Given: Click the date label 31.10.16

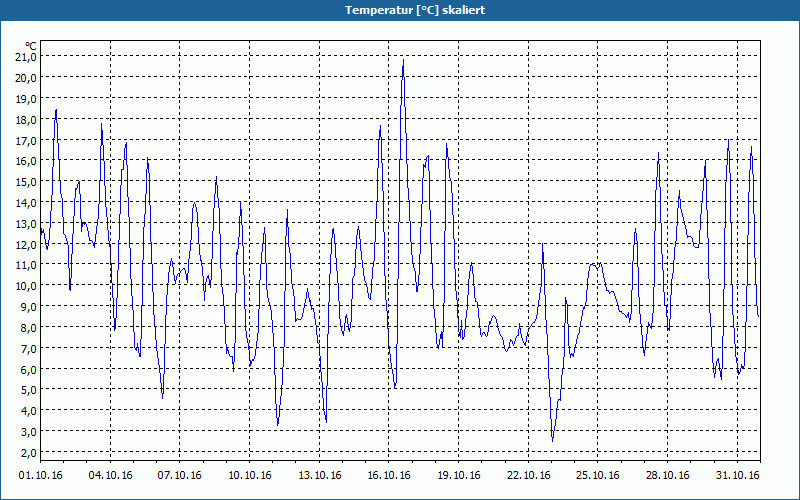Looking at the screenshot, I should click(x=738, y=476).
